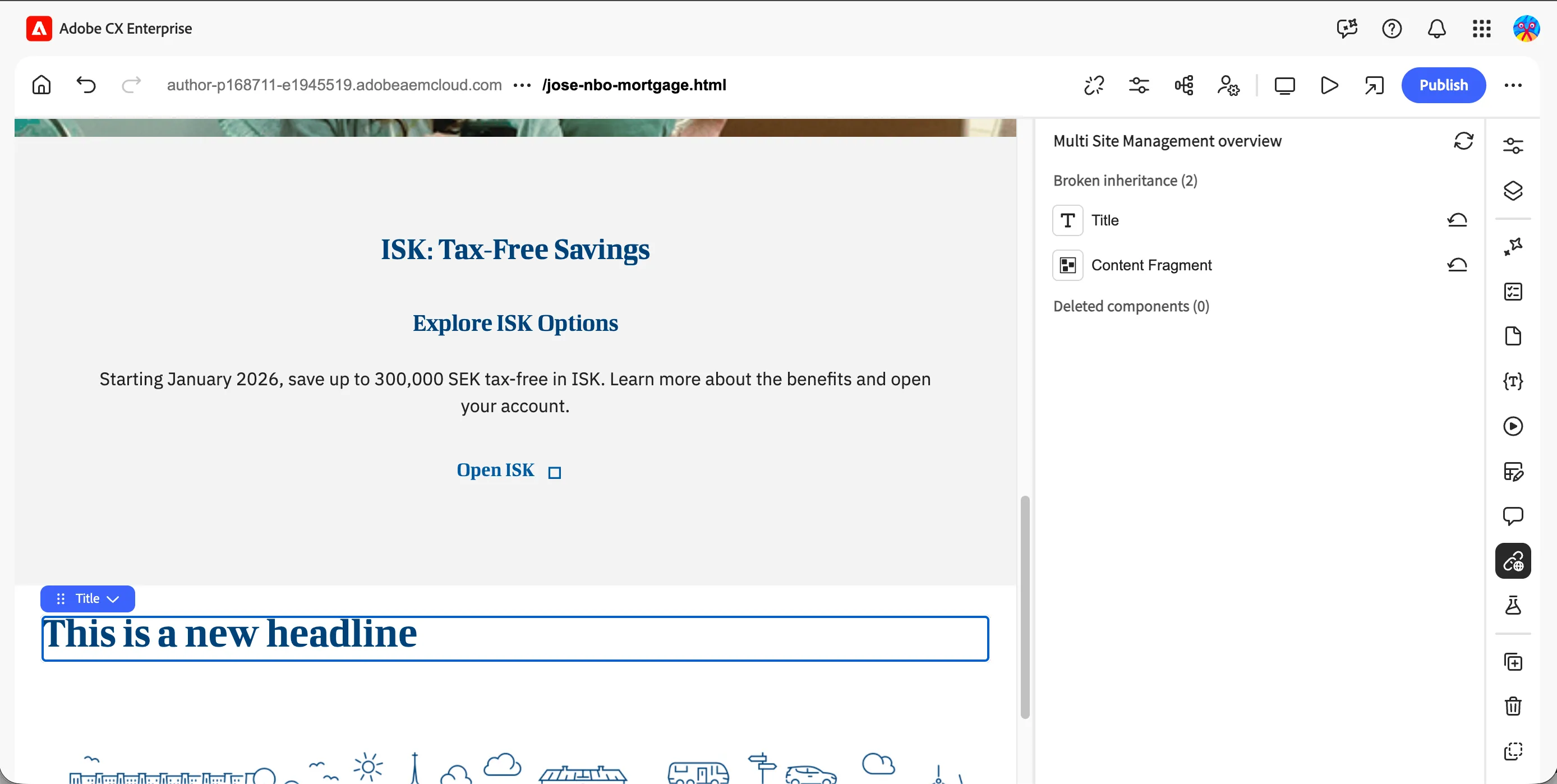
Task: Open the layout edit panel icon
Action: (x=1513, y=471)
